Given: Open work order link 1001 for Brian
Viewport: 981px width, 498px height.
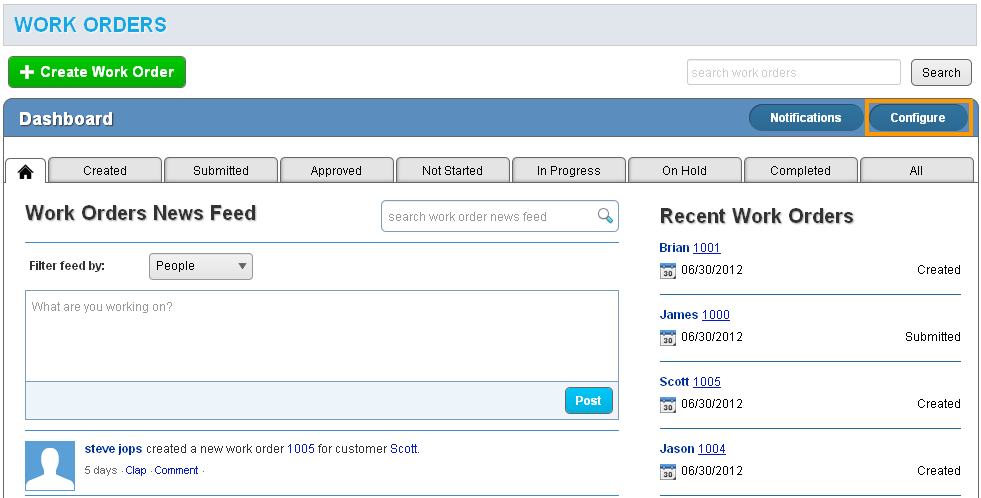Looking at the screenshot, I should [x=706, y=248].
